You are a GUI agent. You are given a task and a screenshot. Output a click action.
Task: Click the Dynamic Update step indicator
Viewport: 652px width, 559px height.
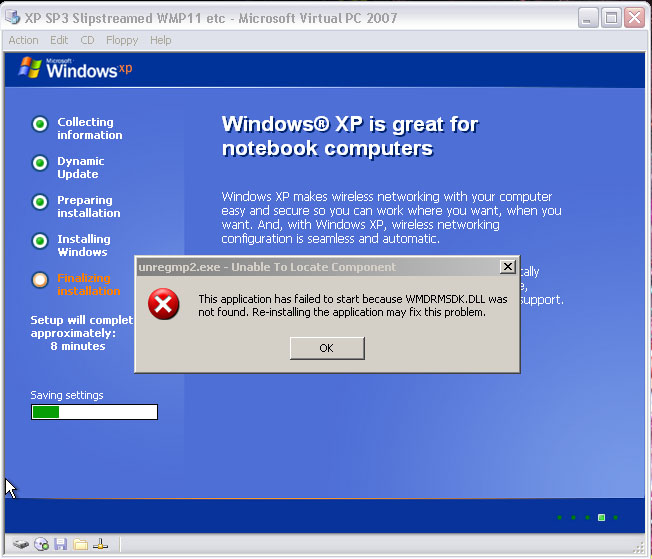click(40, 163)
